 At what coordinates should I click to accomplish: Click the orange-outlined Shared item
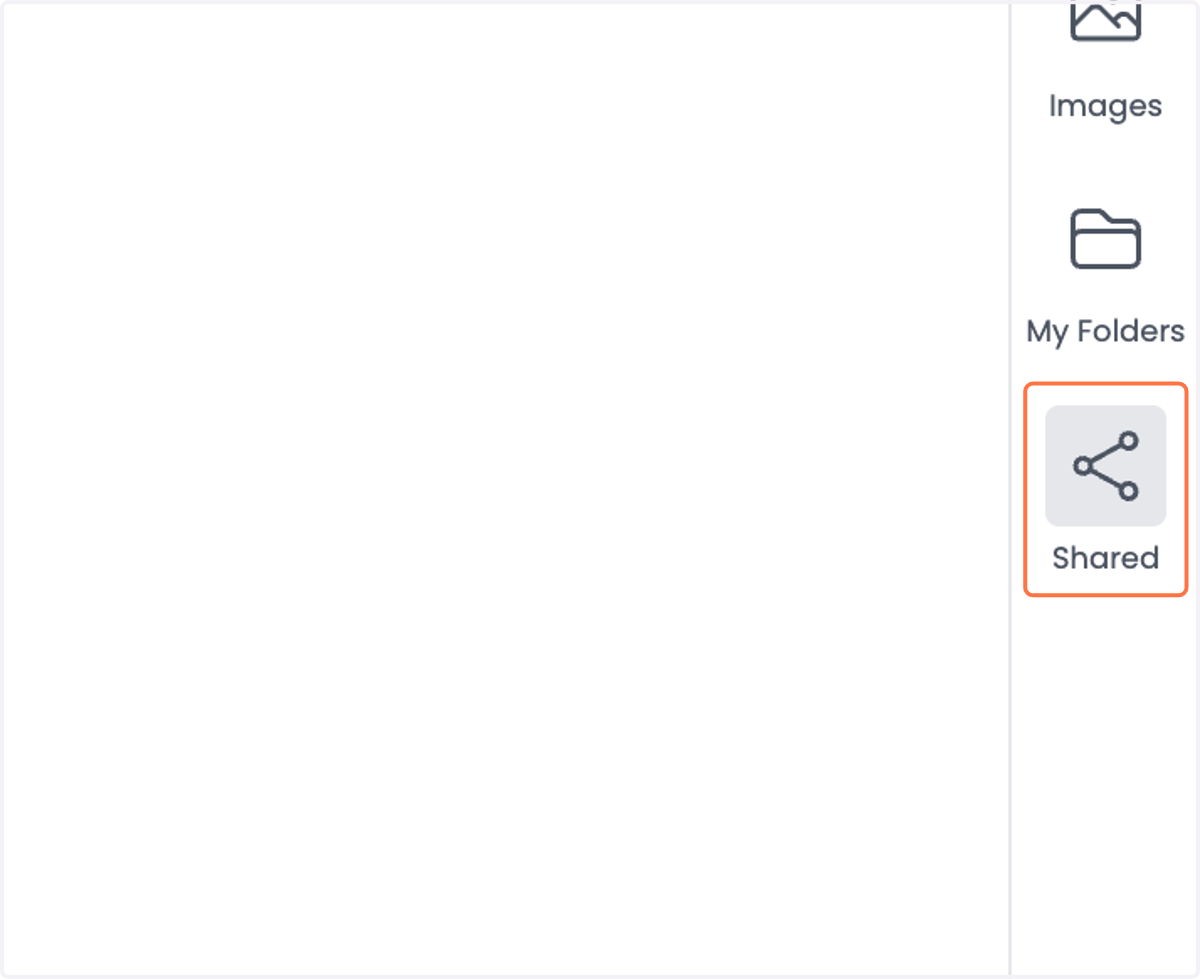(1105, 489)
